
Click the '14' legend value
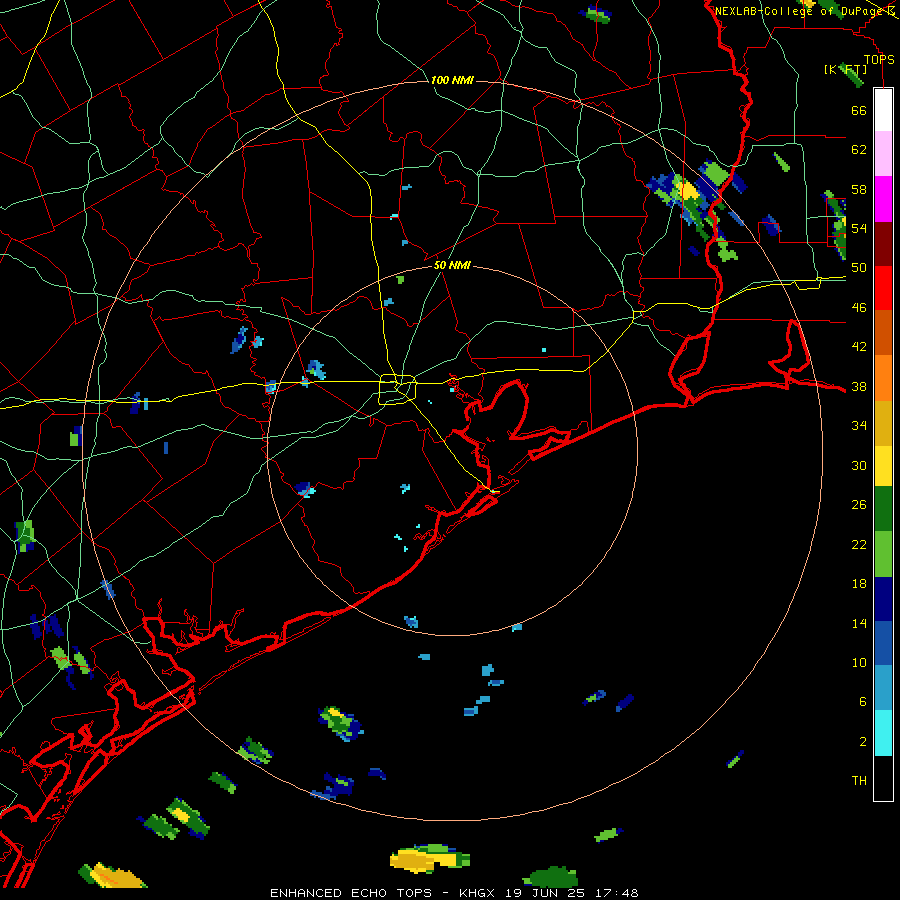tap(859, 623)
